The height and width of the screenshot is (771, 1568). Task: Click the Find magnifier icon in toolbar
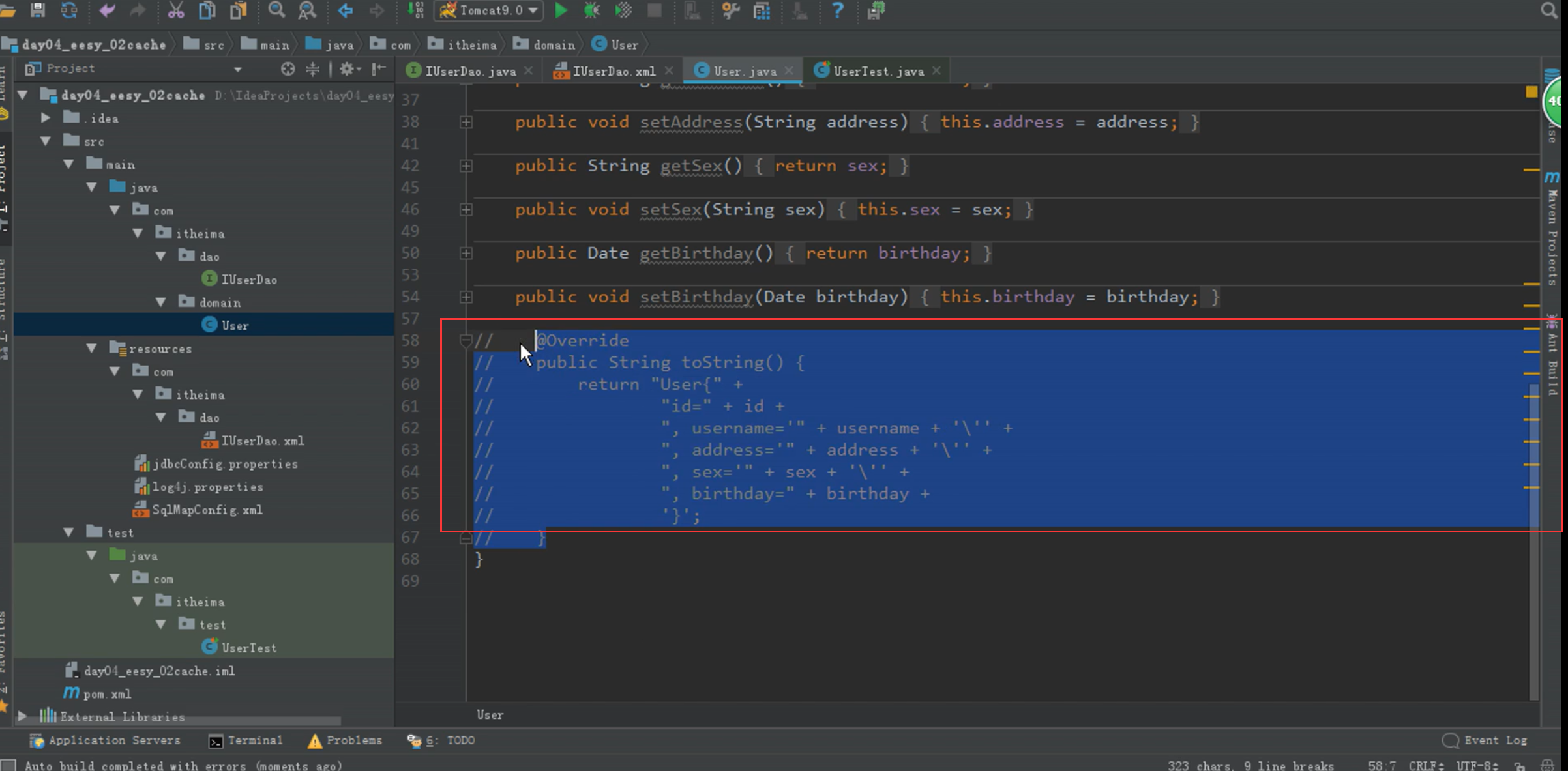(x=276, y=10)
